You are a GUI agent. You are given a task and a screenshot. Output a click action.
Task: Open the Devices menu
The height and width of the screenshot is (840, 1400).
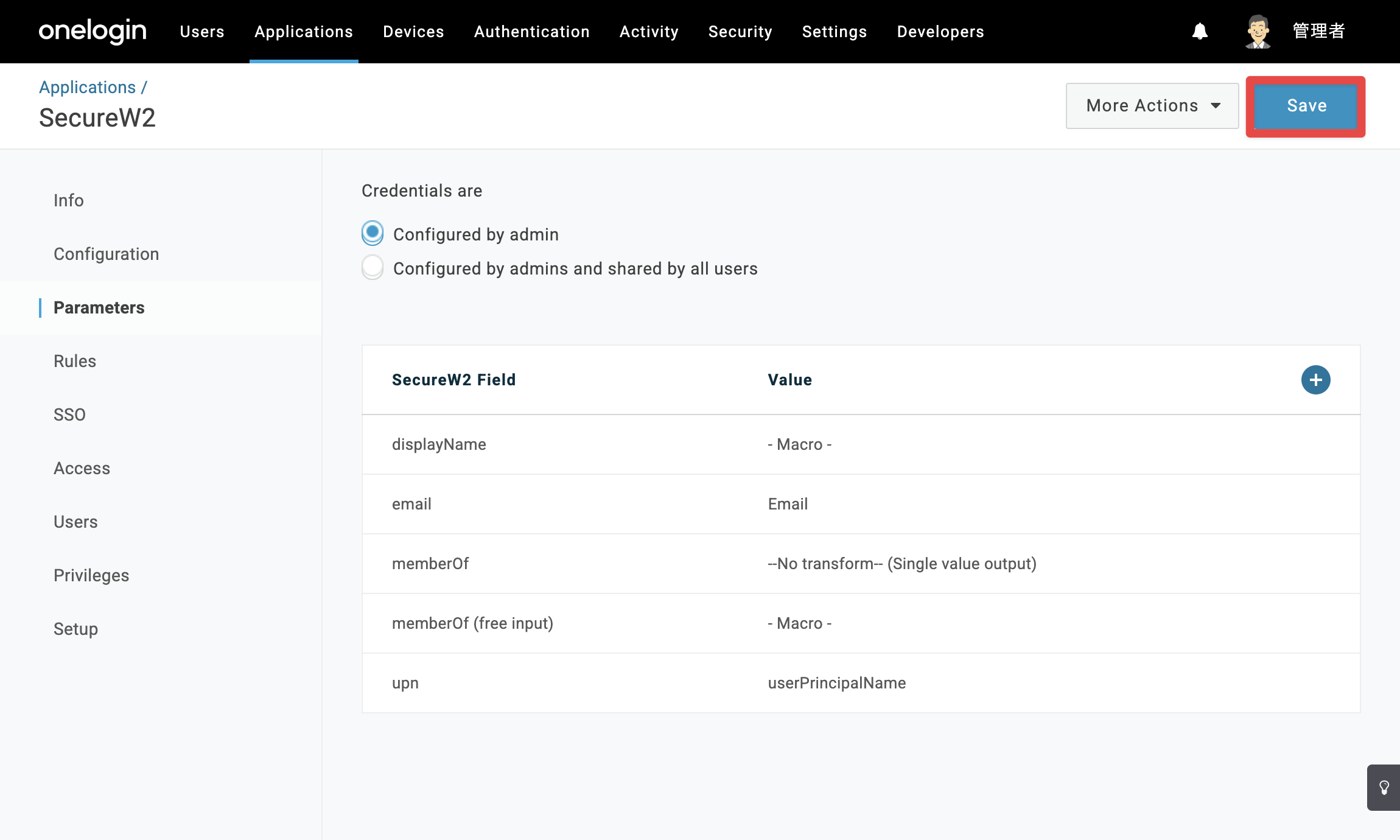point(413,32)
